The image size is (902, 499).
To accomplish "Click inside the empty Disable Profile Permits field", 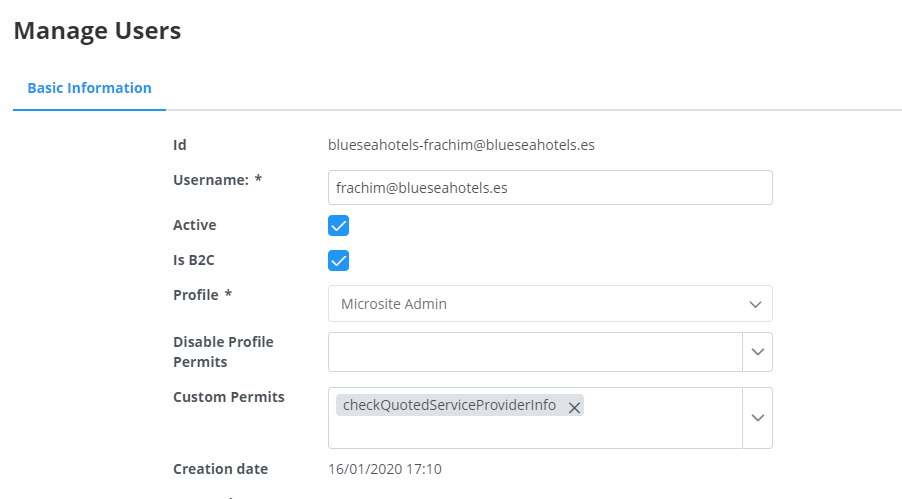I will [x=535, y=352].
